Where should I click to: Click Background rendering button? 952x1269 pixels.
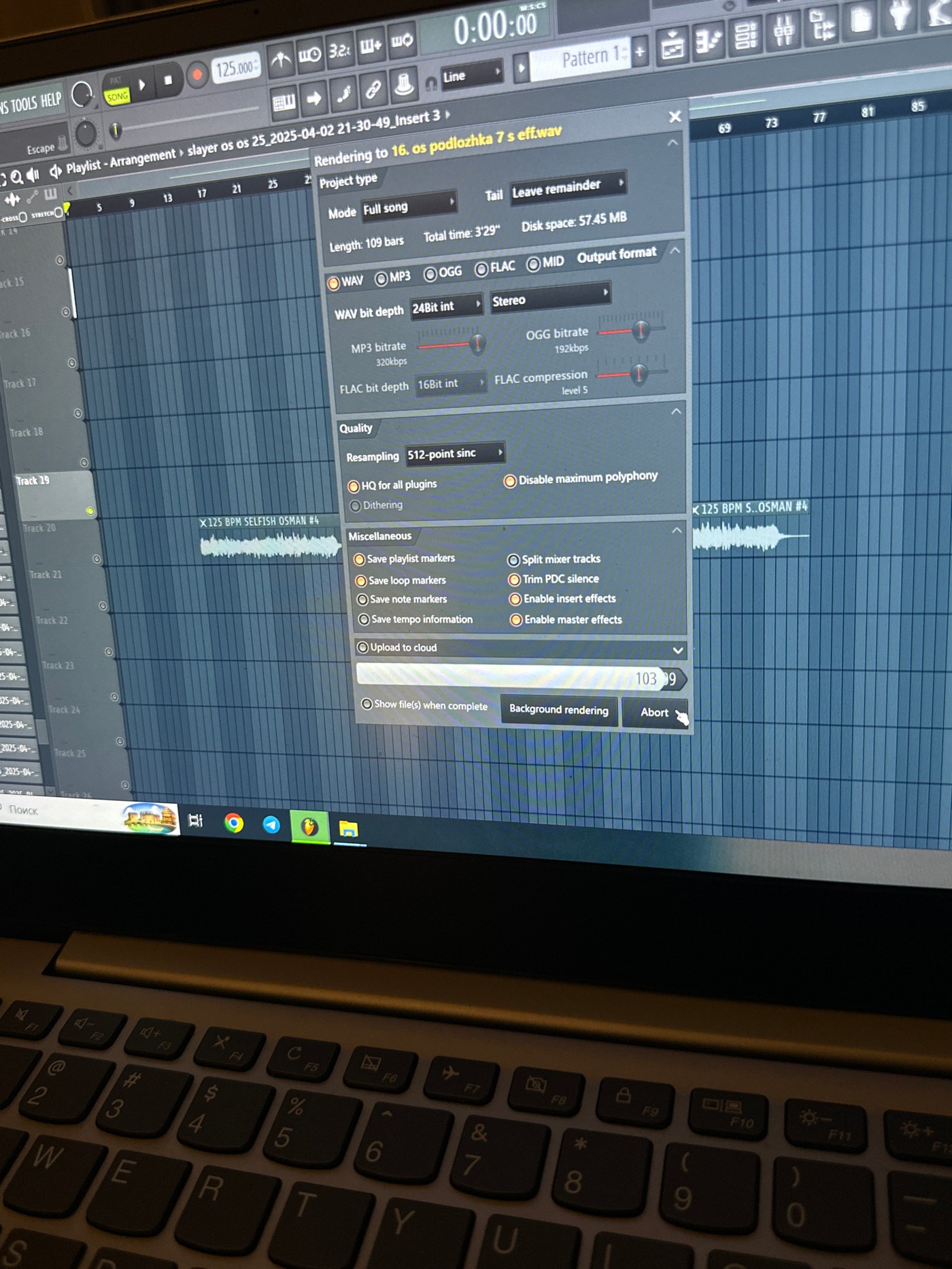pos(559,710)
